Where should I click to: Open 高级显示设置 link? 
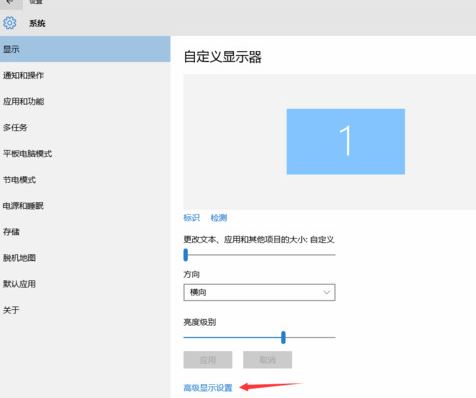coord(208,388)
